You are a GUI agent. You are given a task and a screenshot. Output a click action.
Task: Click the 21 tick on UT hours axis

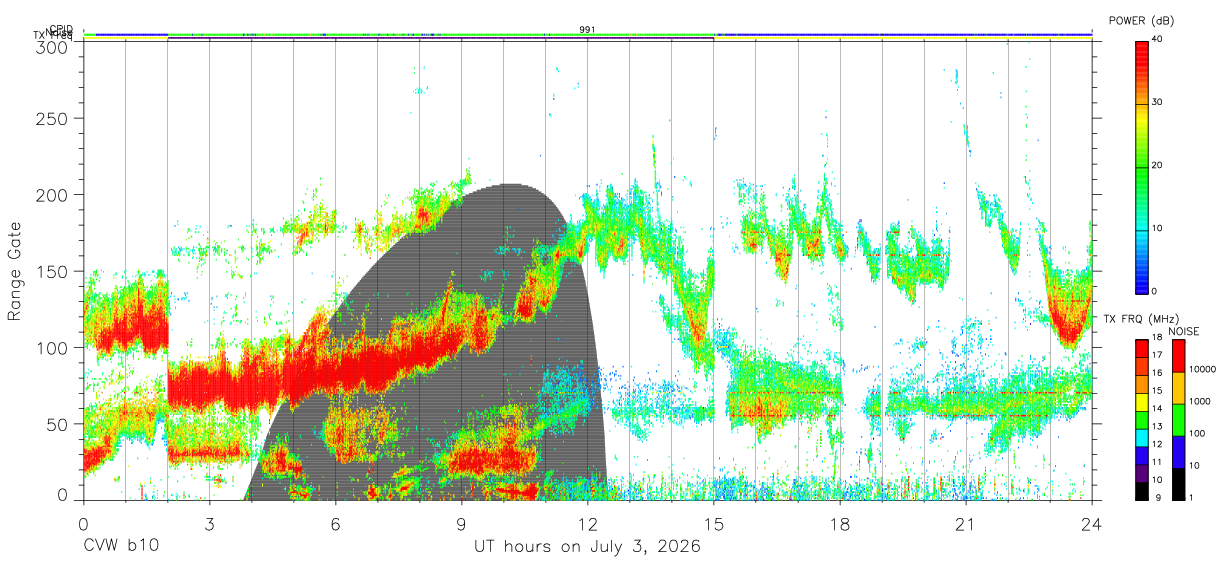pos(966,523)
